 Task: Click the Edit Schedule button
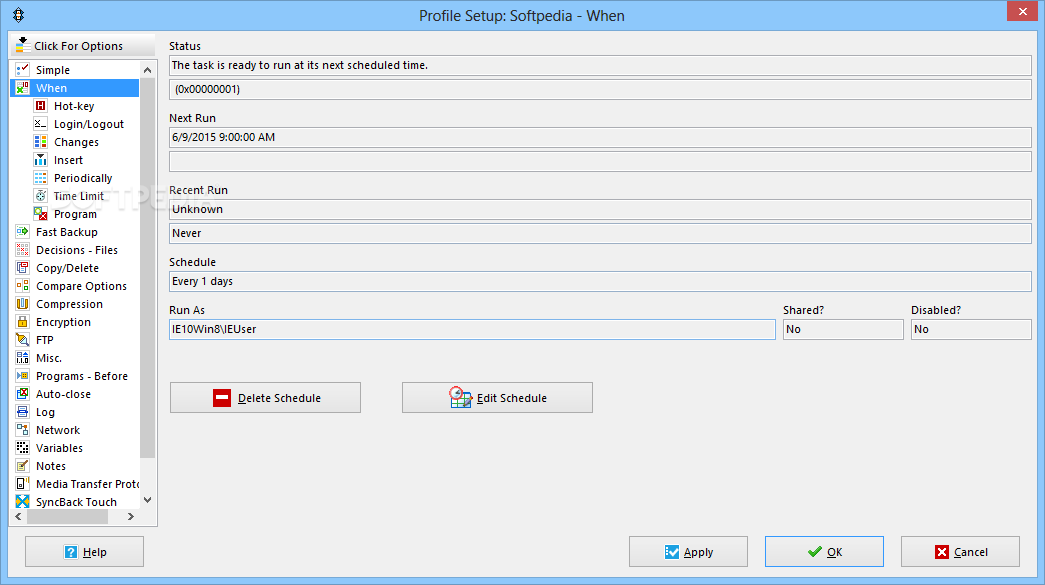coord(497,398)
